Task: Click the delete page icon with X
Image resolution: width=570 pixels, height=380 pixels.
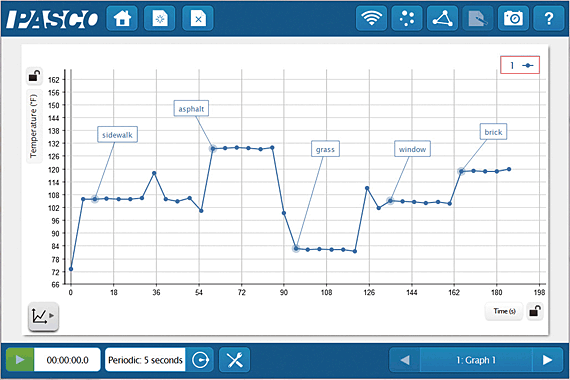Action: coord(198,18)
